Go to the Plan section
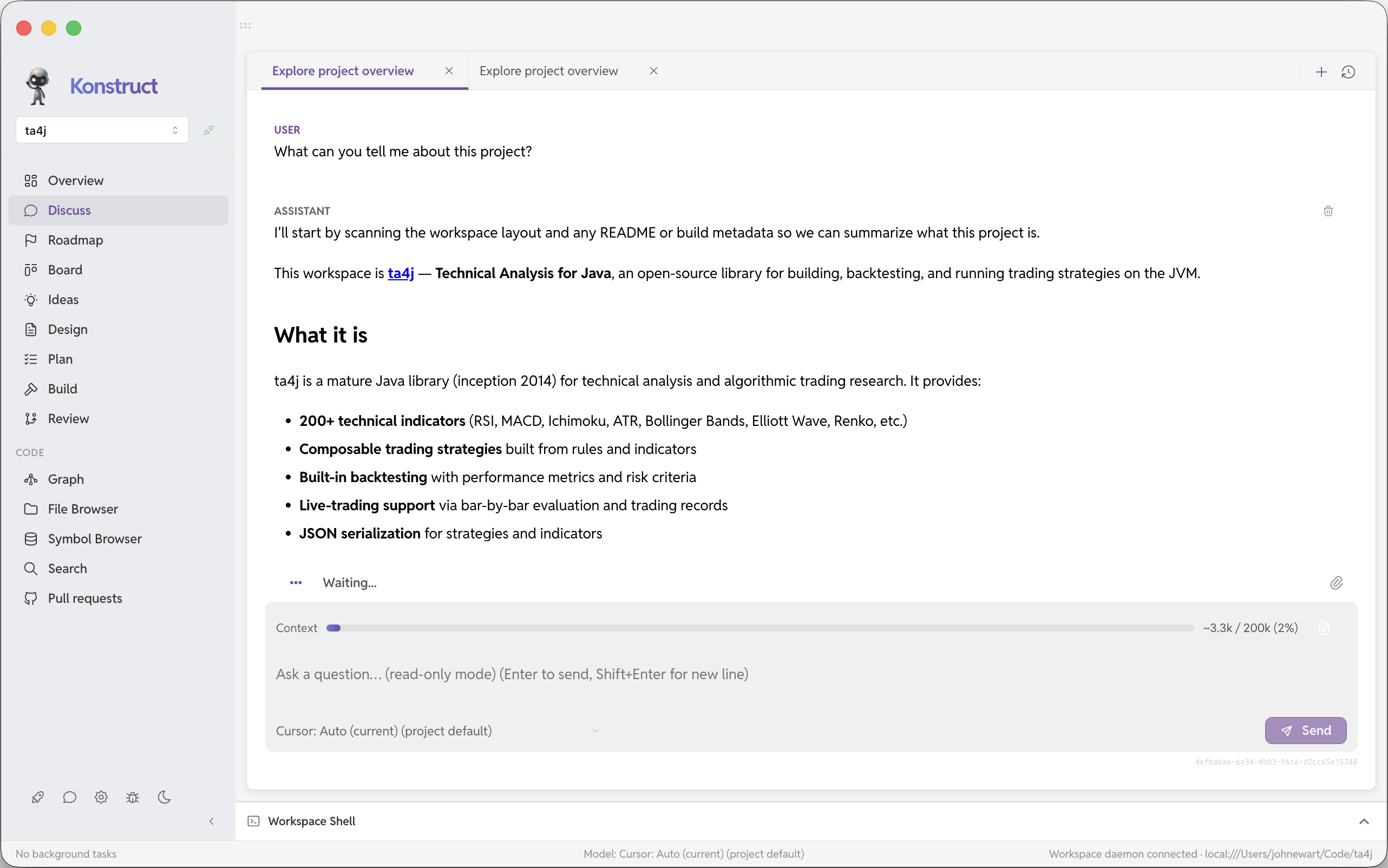 click(117, 359)
